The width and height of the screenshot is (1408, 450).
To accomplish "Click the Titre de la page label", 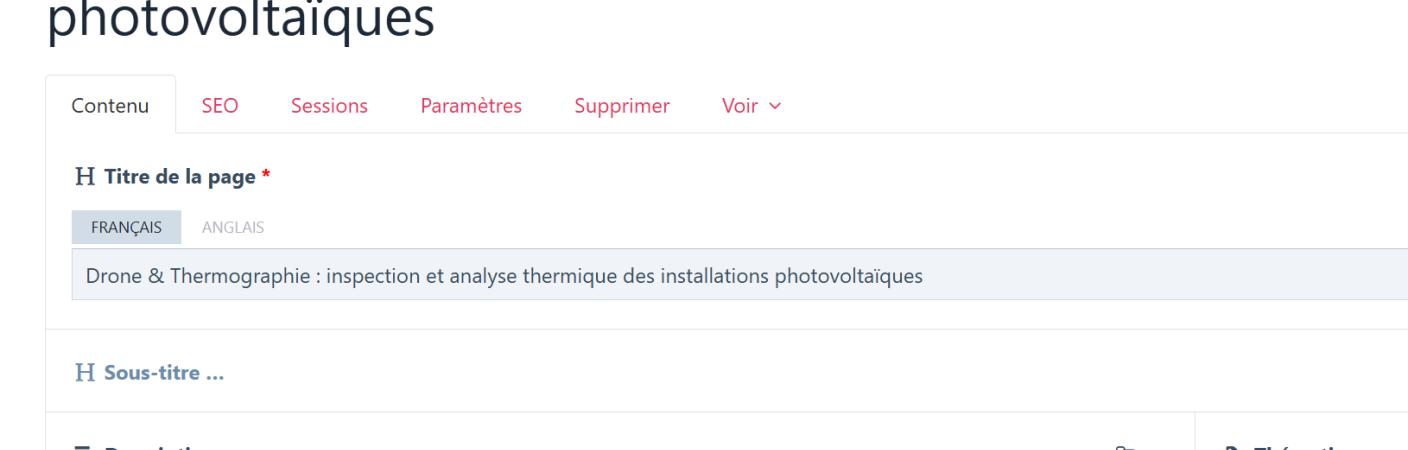I will pos(180,177).
